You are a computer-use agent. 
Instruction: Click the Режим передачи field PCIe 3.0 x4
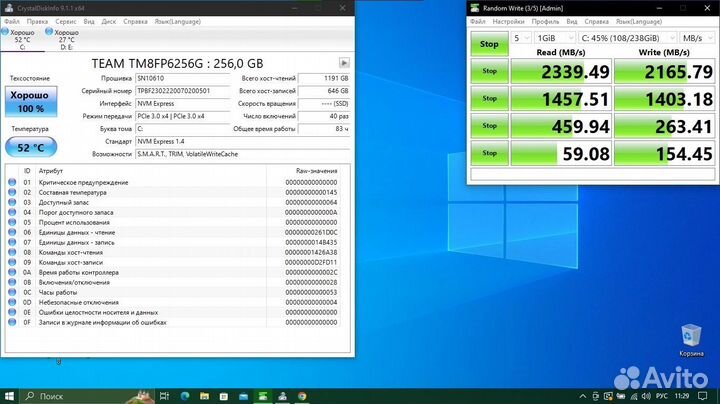(182, 116)
